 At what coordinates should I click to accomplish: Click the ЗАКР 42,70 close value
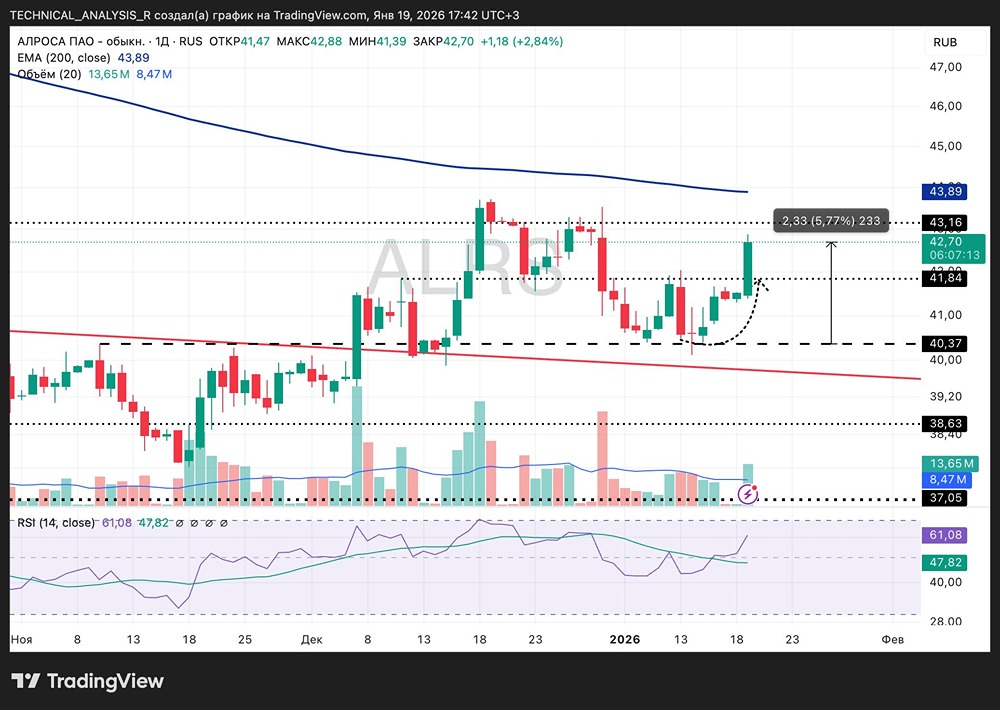(x=443, y=41)
